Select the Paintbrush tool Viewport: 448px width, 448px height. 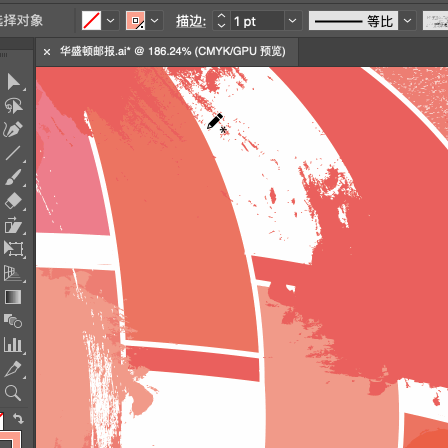click(x=13, y=177)
